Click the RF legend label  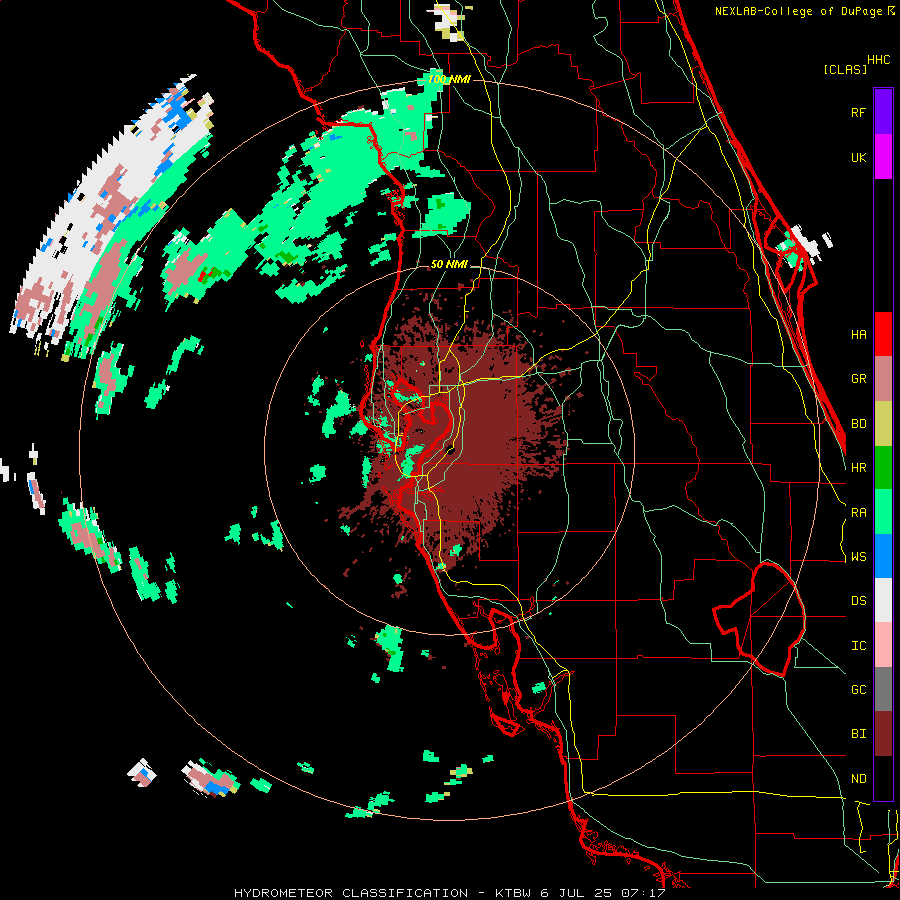tap(858, 112)
